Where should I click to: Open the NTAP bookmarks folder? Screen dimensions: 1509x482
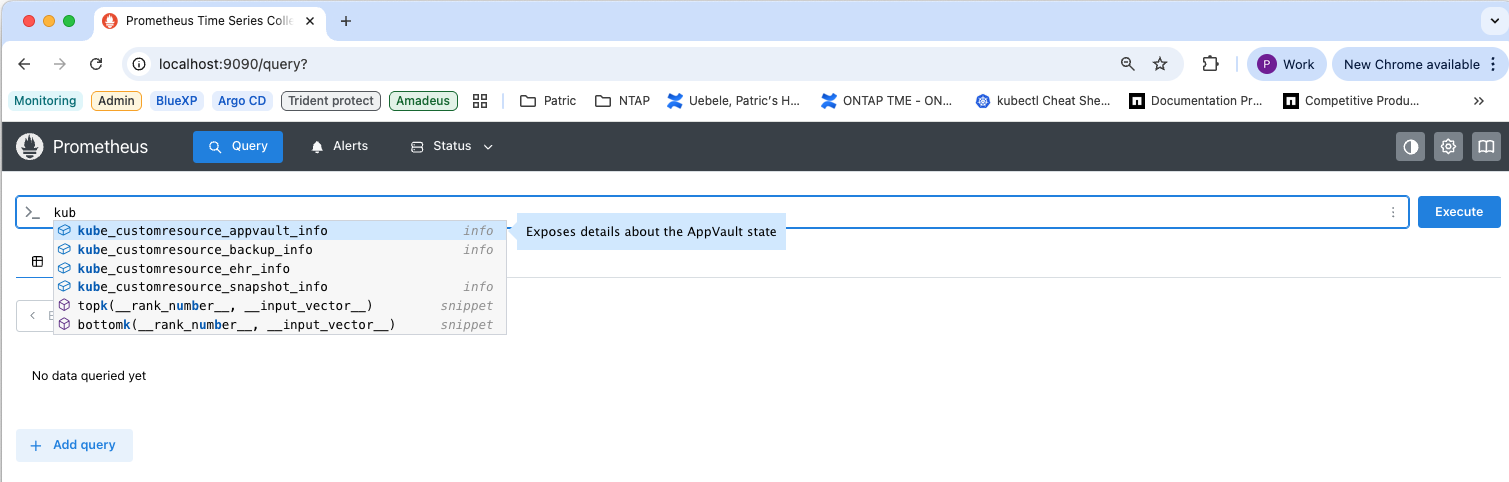click(x=622, y=101)
